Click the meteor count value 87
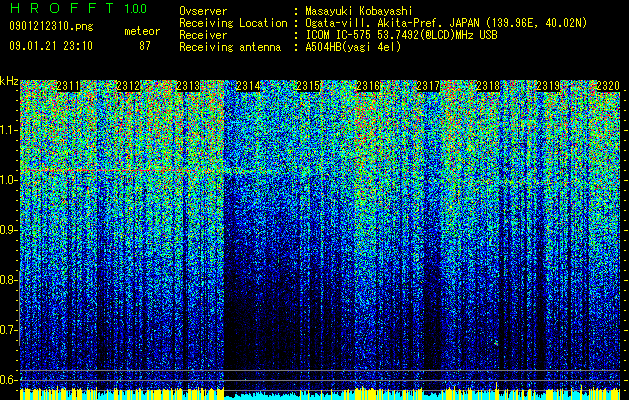629x400 pixels. 145,46
